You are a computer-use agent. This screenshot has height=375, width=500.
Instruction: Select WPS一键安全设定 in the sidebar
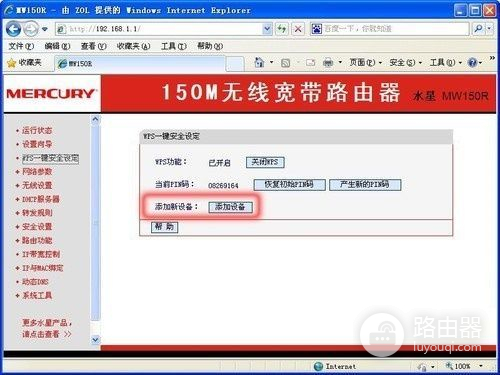click(50, 158)
